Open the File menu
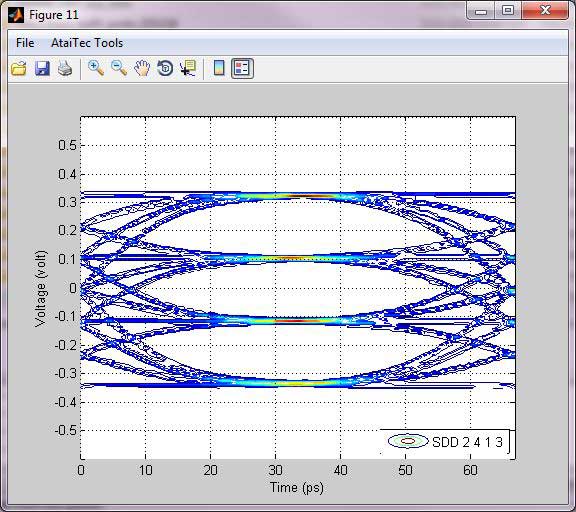Viewport: 576px width, 512px height. 25,43
